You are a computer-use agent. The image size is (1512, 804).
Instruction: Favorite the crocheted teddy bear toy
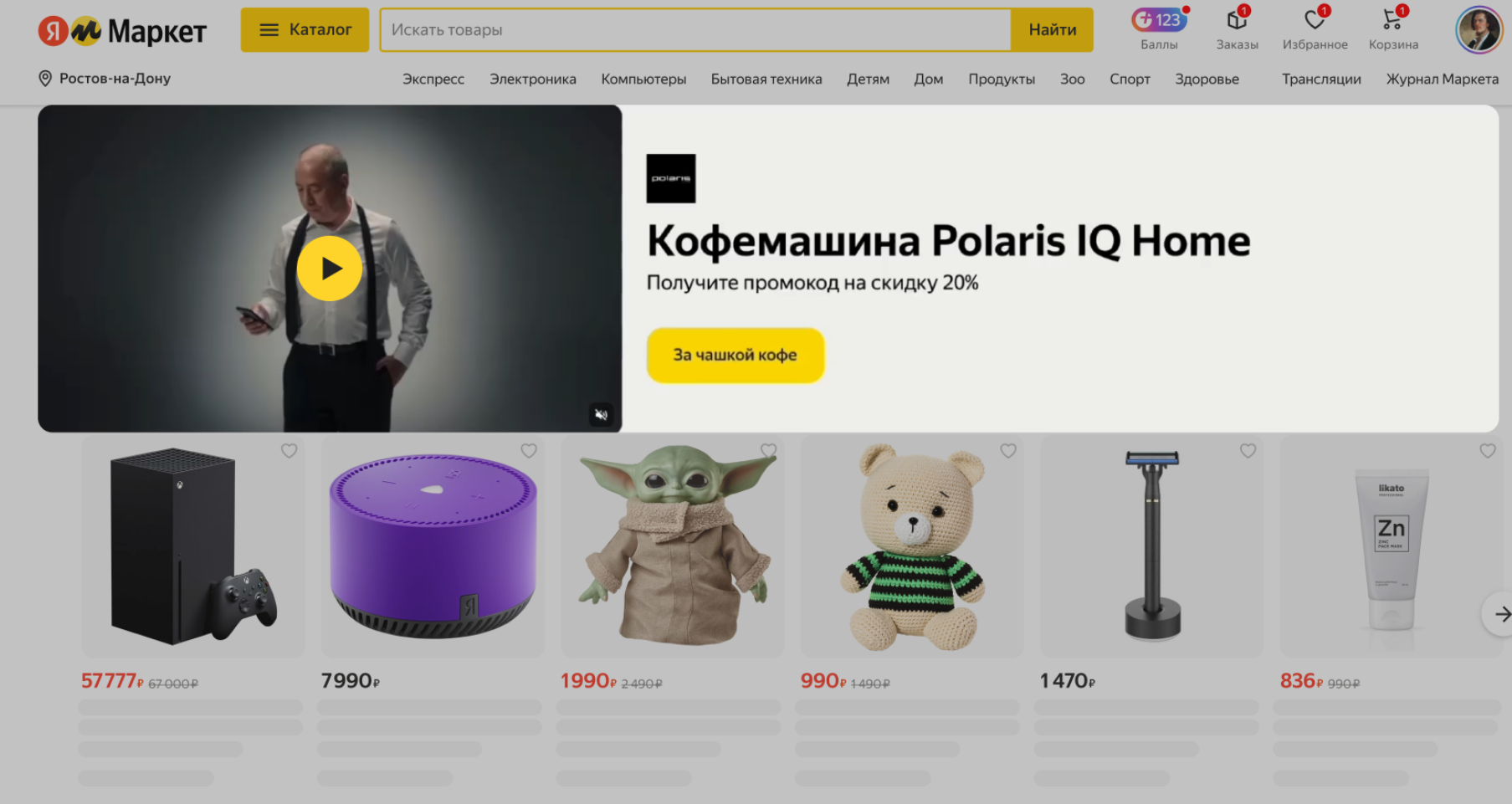point(1008,451)
